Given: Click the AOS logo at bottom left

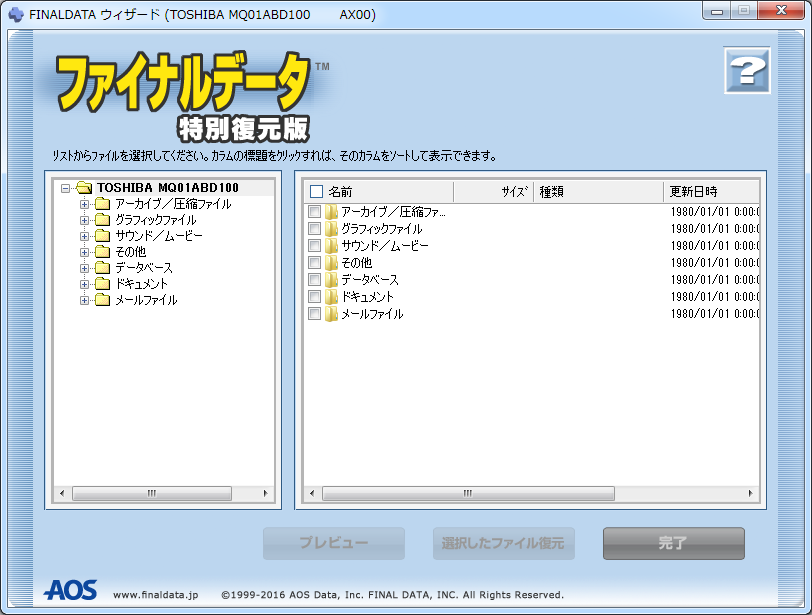Looking at the screenshot, I should click(x=70, y=591).
